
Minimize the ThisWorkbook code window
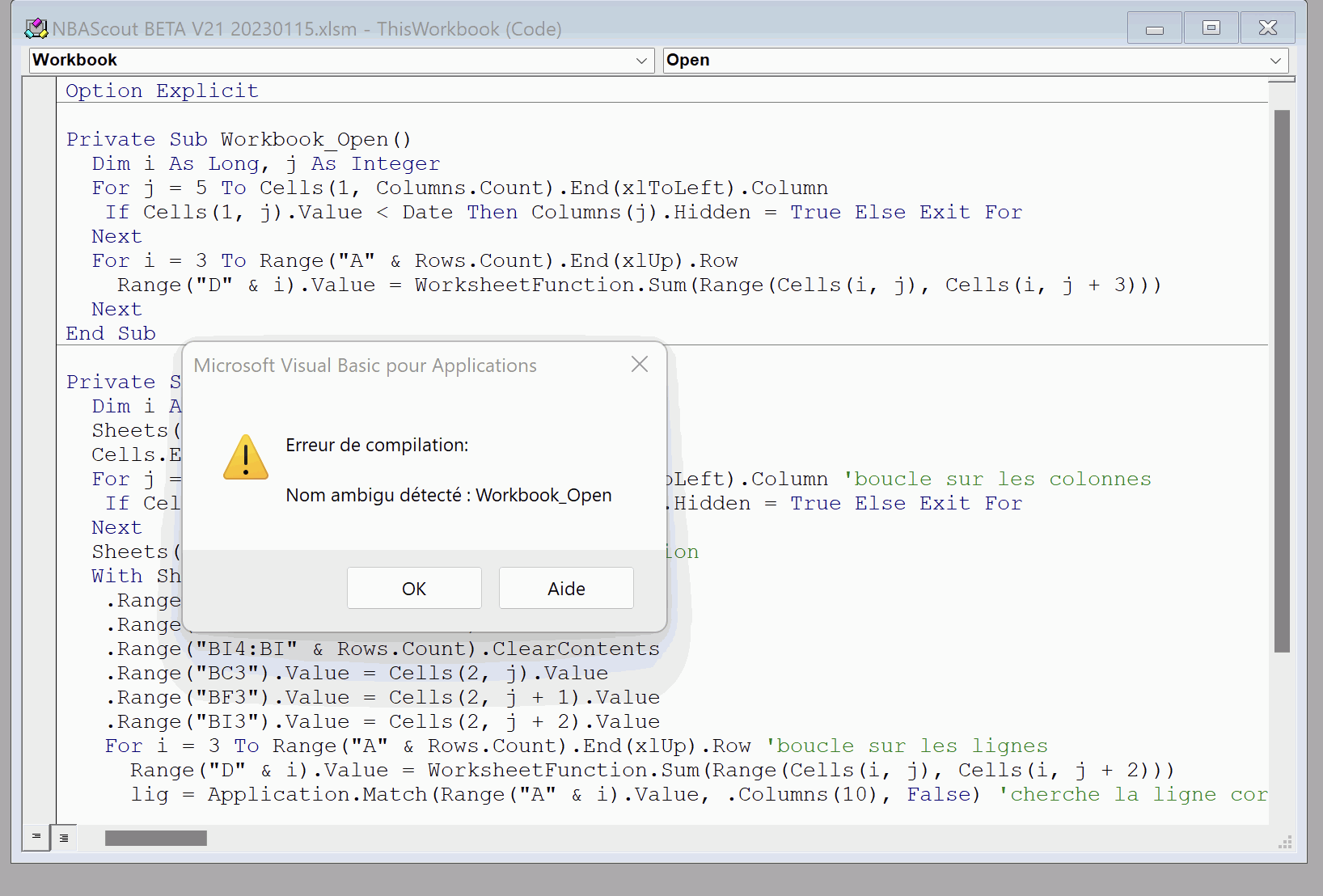click(1154, 28)
